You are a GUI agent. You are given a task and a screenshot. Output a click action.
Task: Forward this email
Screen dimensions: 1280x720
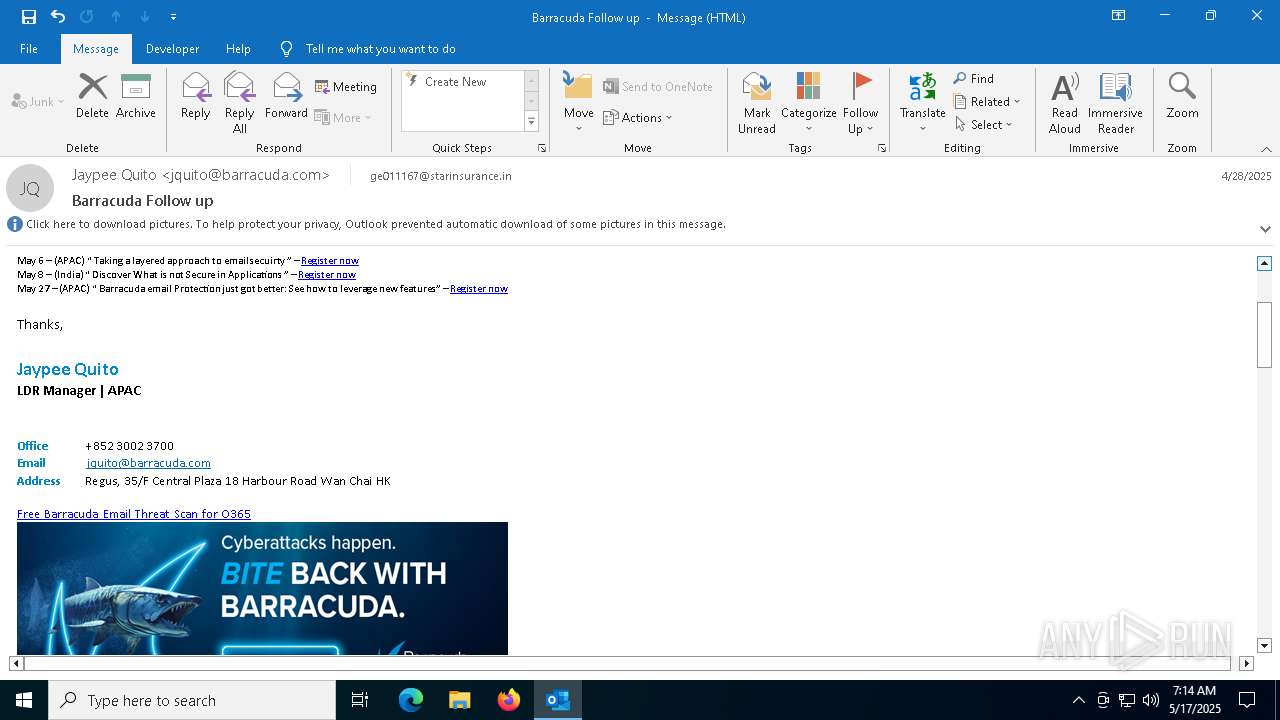(x=287, y=96)
